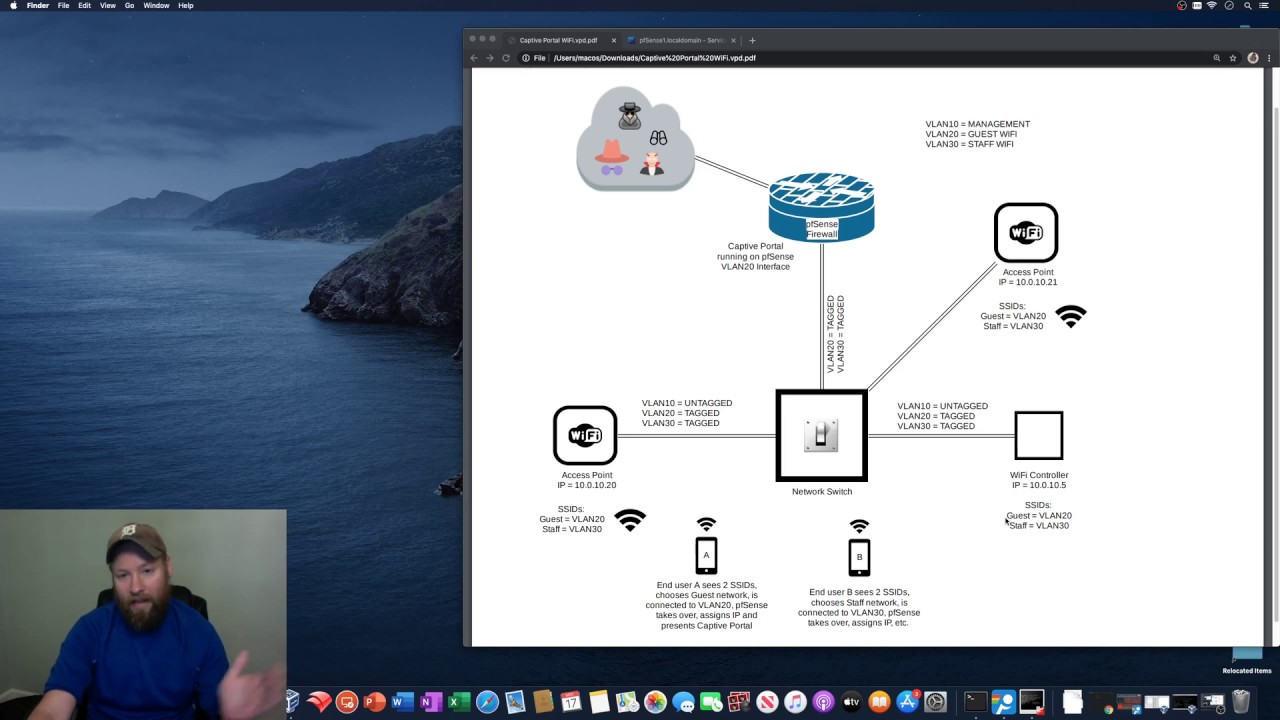This screenshot has width=1280, height=720.
Task: Go forward in browser history
Action: 490,58
